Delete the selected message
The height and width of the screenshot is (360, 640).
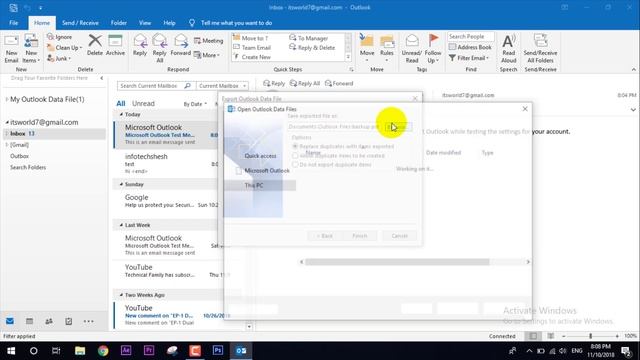point(95,45)
